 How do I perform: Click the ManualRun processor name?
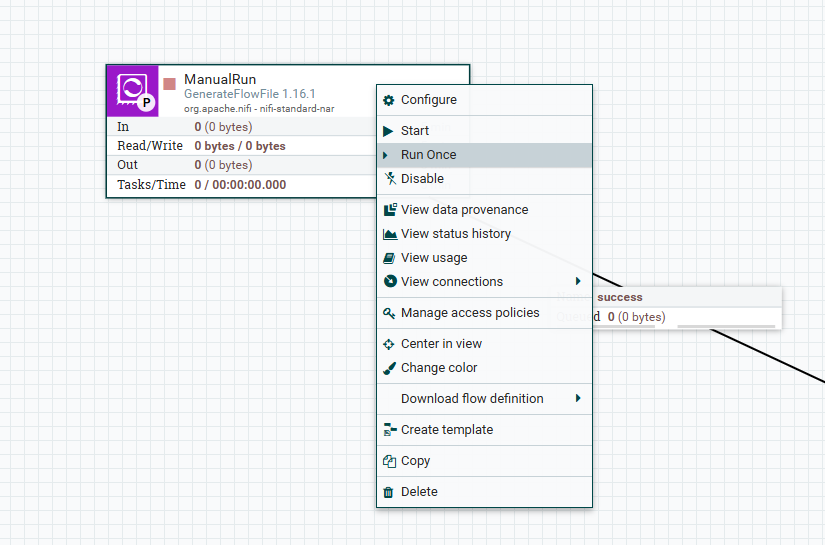pyautogui.click(x=220, y=79)
